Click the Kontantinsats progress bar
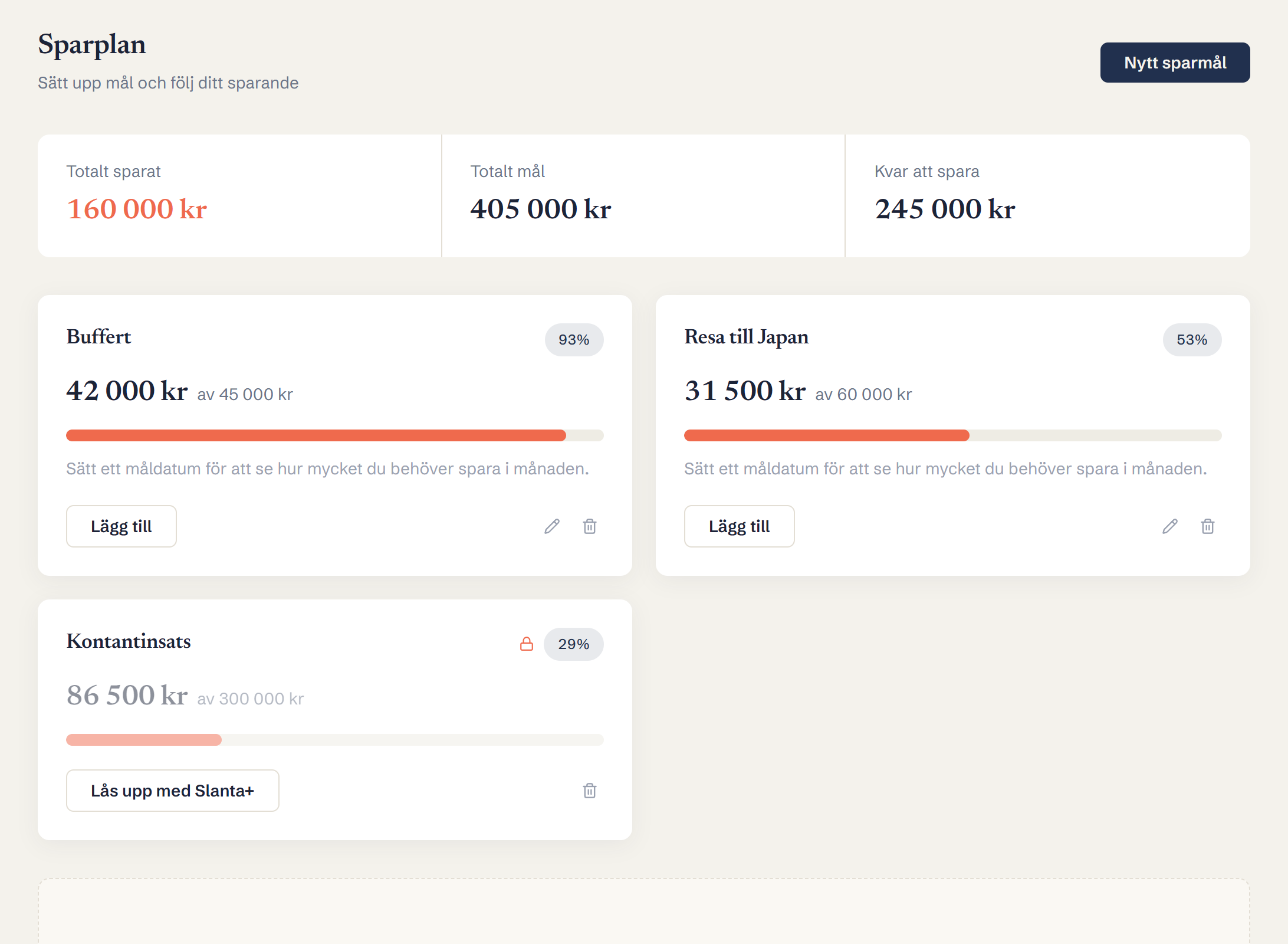 [x=335, y=740]
